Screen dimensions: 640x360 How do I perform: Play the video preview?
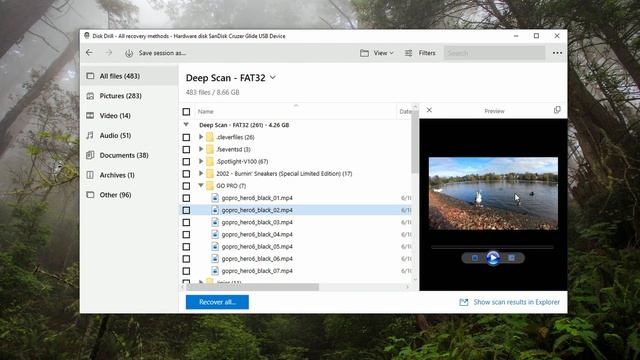pos(493,258)
